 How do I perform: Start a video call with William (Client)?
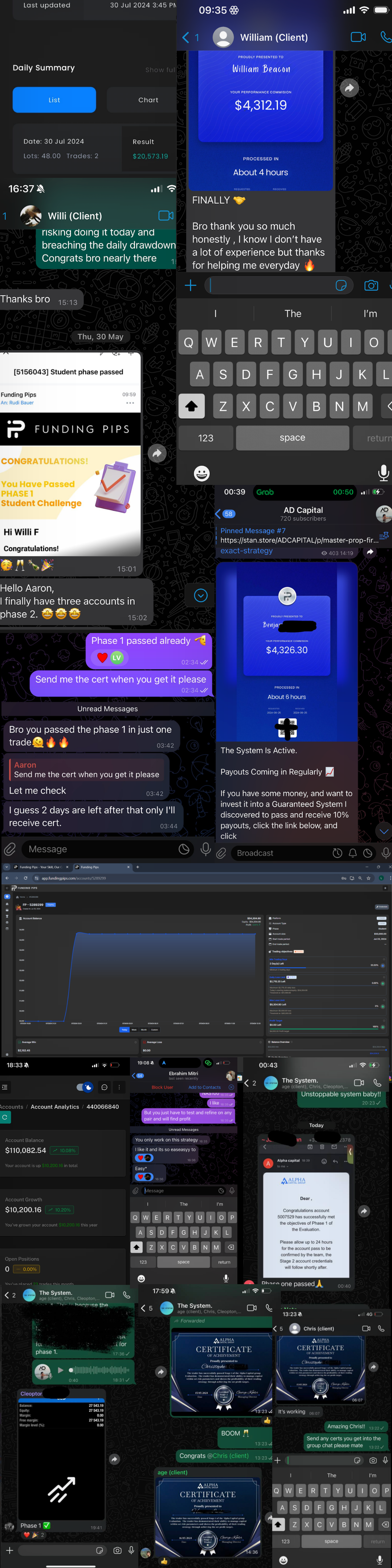point(358,37)
